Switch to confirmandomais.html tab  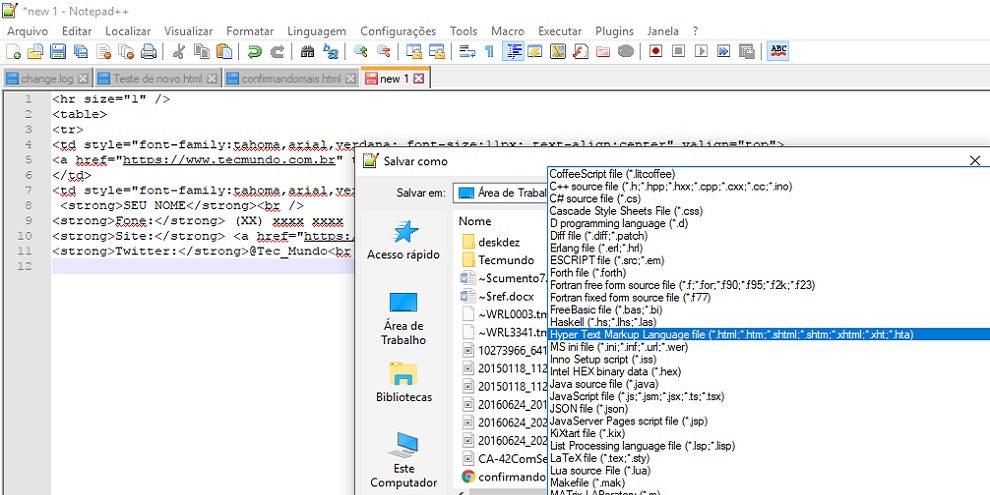pos(291,79)
